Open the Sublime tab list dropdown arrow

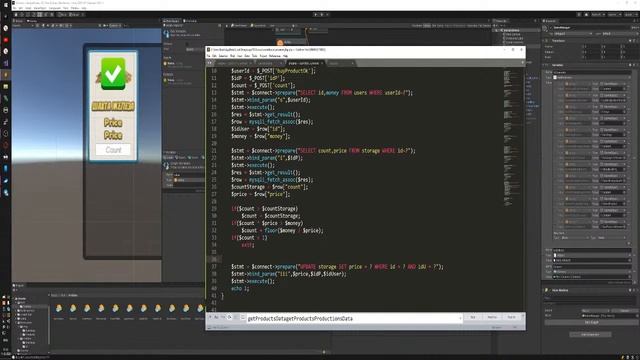point(522,63)
